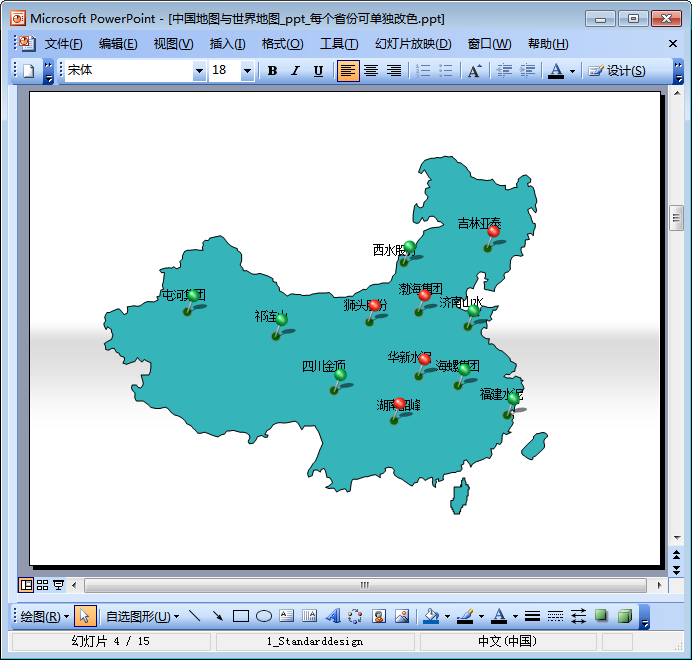The height and width of the screenshot is (660, 692).
Task: Open the 格式(O) menu
Action: 282,44
